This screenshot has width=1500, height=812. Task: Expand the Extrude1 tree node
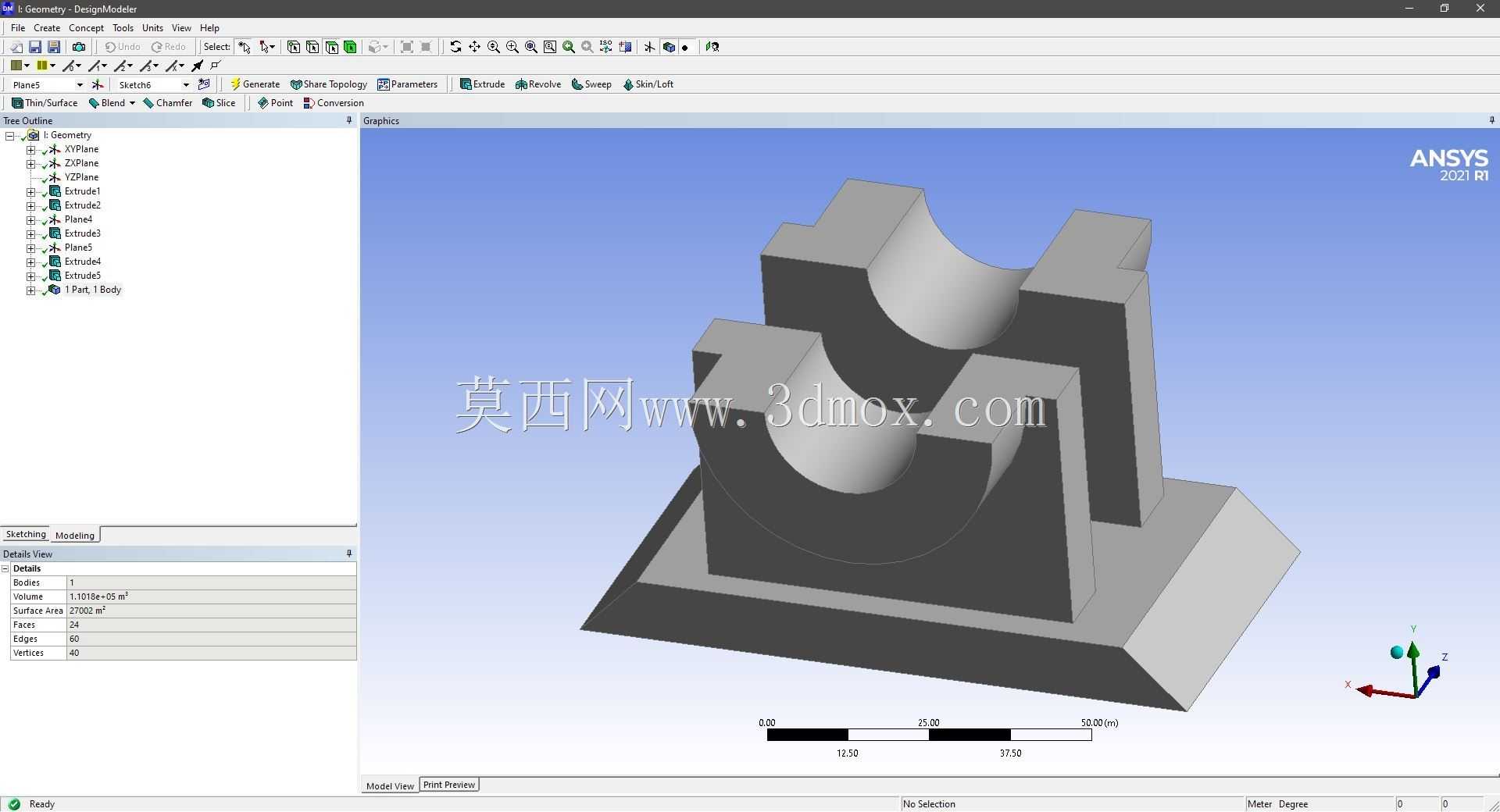[x=30, y=192]
